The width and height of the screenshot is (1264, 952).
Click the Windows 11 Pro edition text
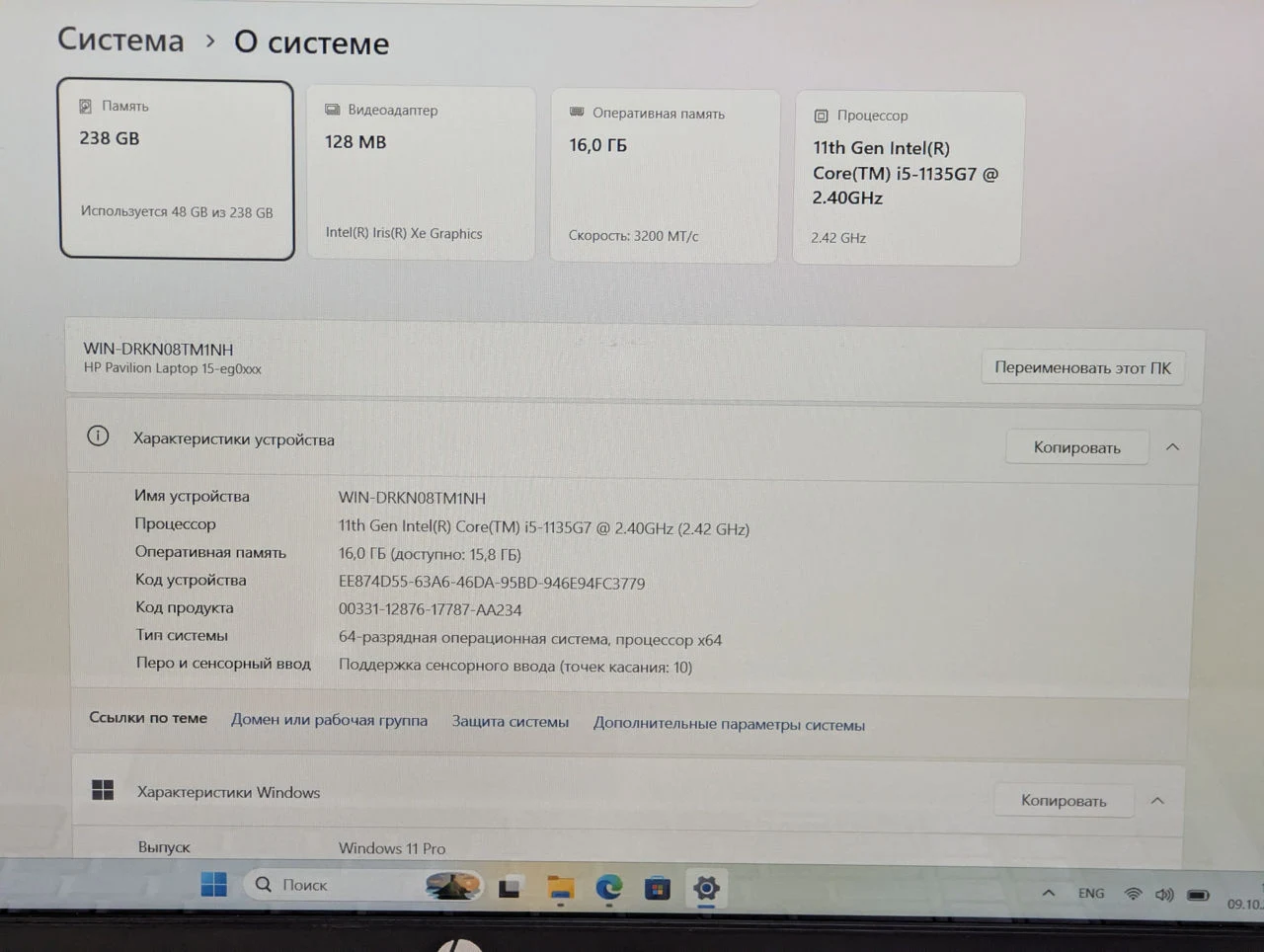(x=392, y=848)
